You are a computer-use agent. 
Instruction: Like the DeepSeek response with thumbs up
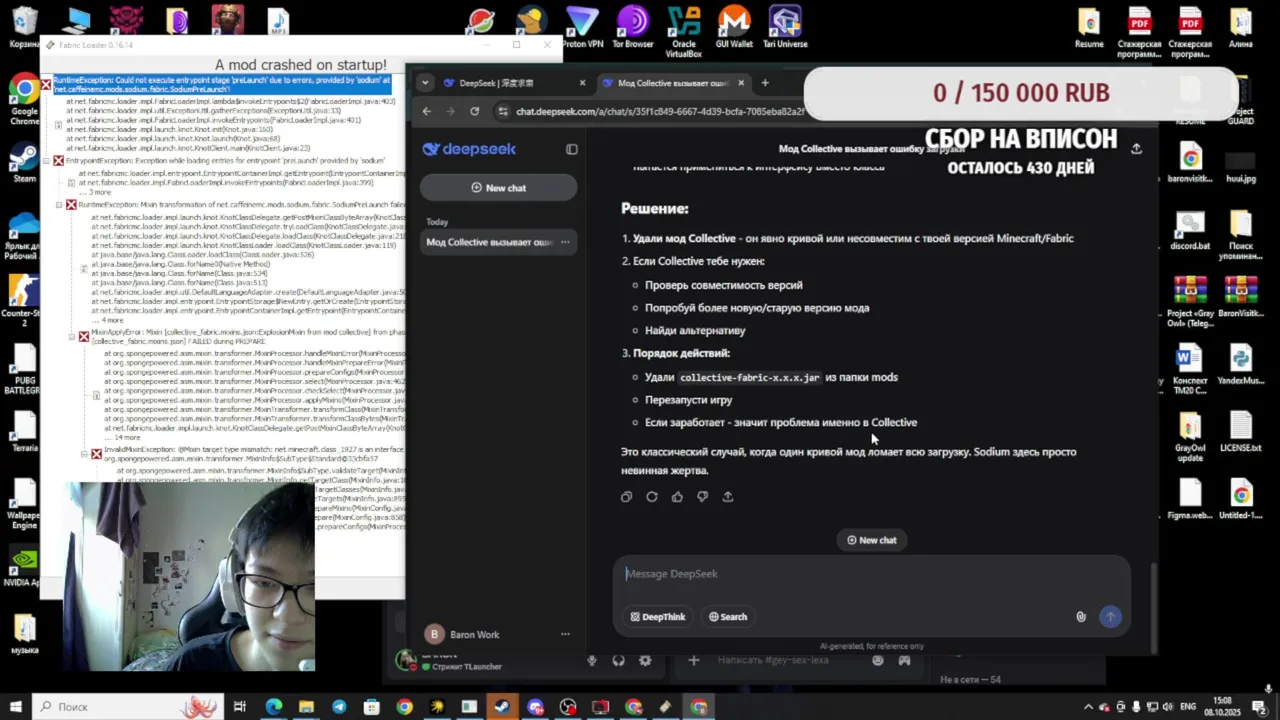click(677, 497)
